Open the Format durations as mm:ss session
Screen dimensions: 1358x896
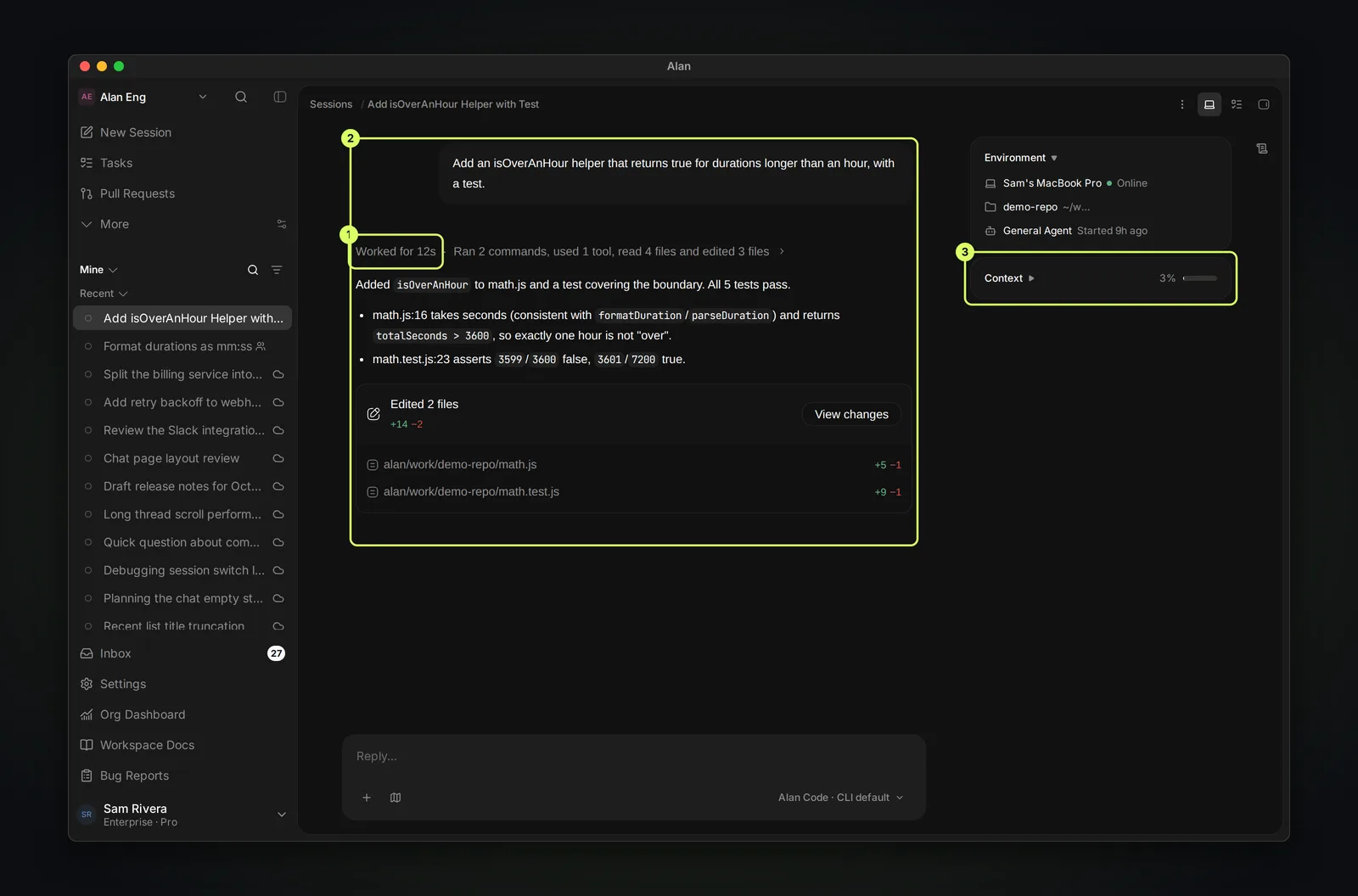pyautogui.click(x=182, y=346)
